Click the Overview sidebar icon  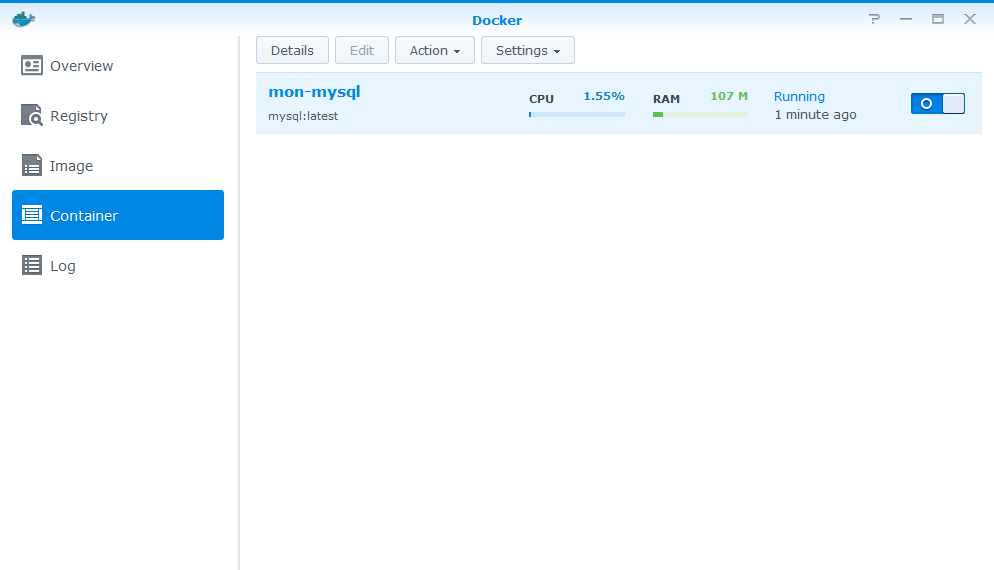pyautogui.click(x=32, y=65)
